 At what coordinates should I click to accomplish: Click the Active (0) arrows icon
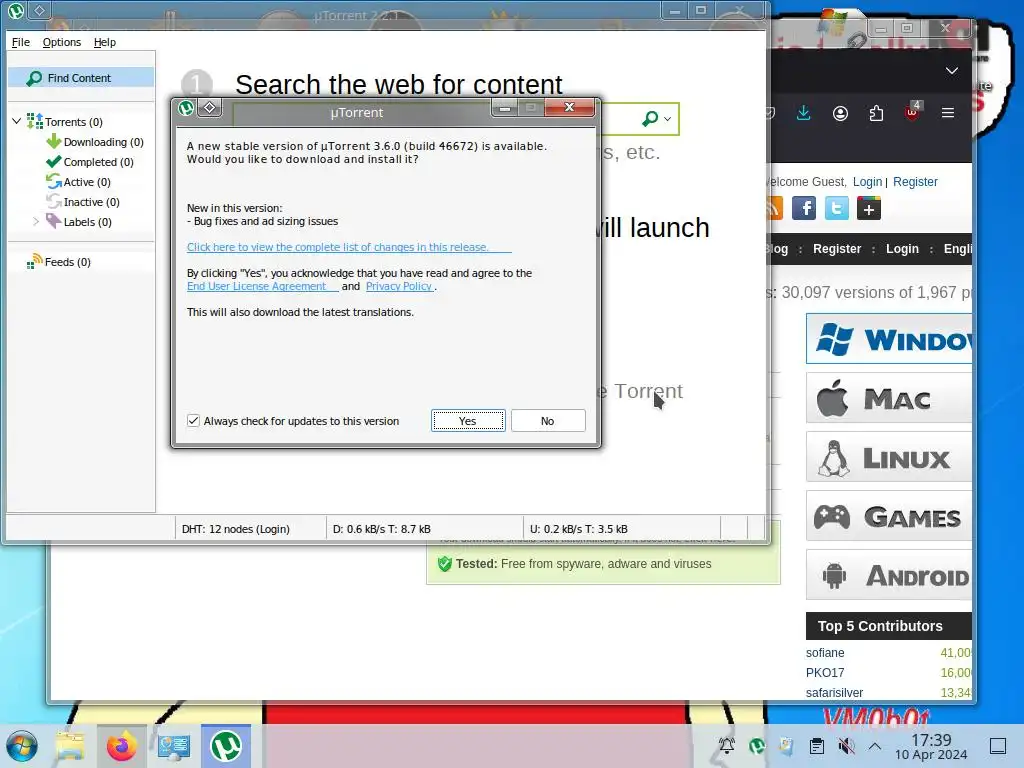coord(54,182)
